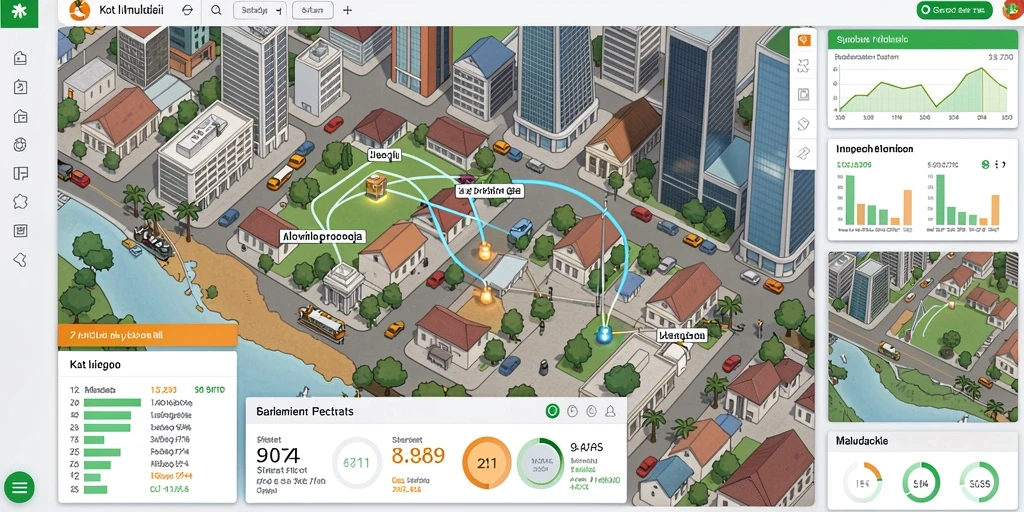Toggle the circle-with-line icon next to Kot title

(188, 10)
